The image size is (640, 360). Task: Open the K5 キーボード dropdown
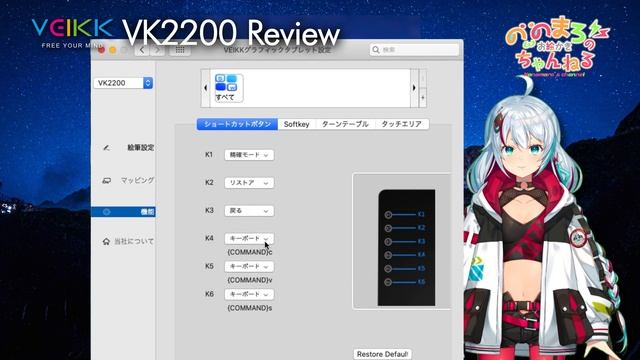coord(249,267)
